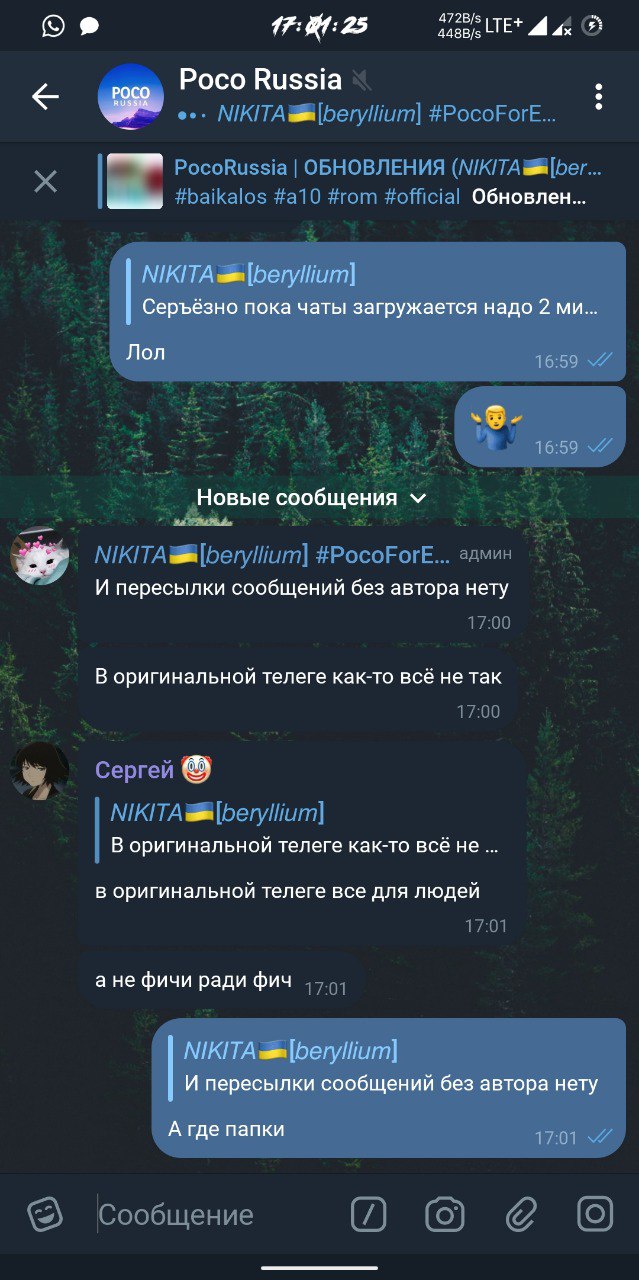
Task: Open the three-dot chat options menu
Action: (598, 97)
